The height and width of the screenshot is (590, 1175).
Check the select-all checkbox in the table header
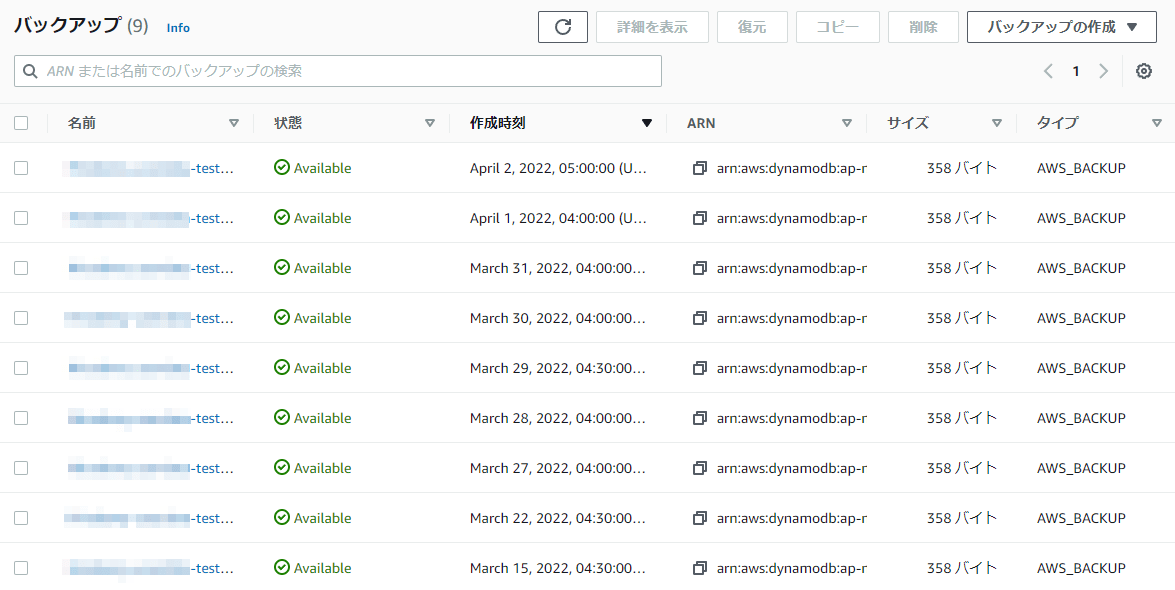[21, 122]
